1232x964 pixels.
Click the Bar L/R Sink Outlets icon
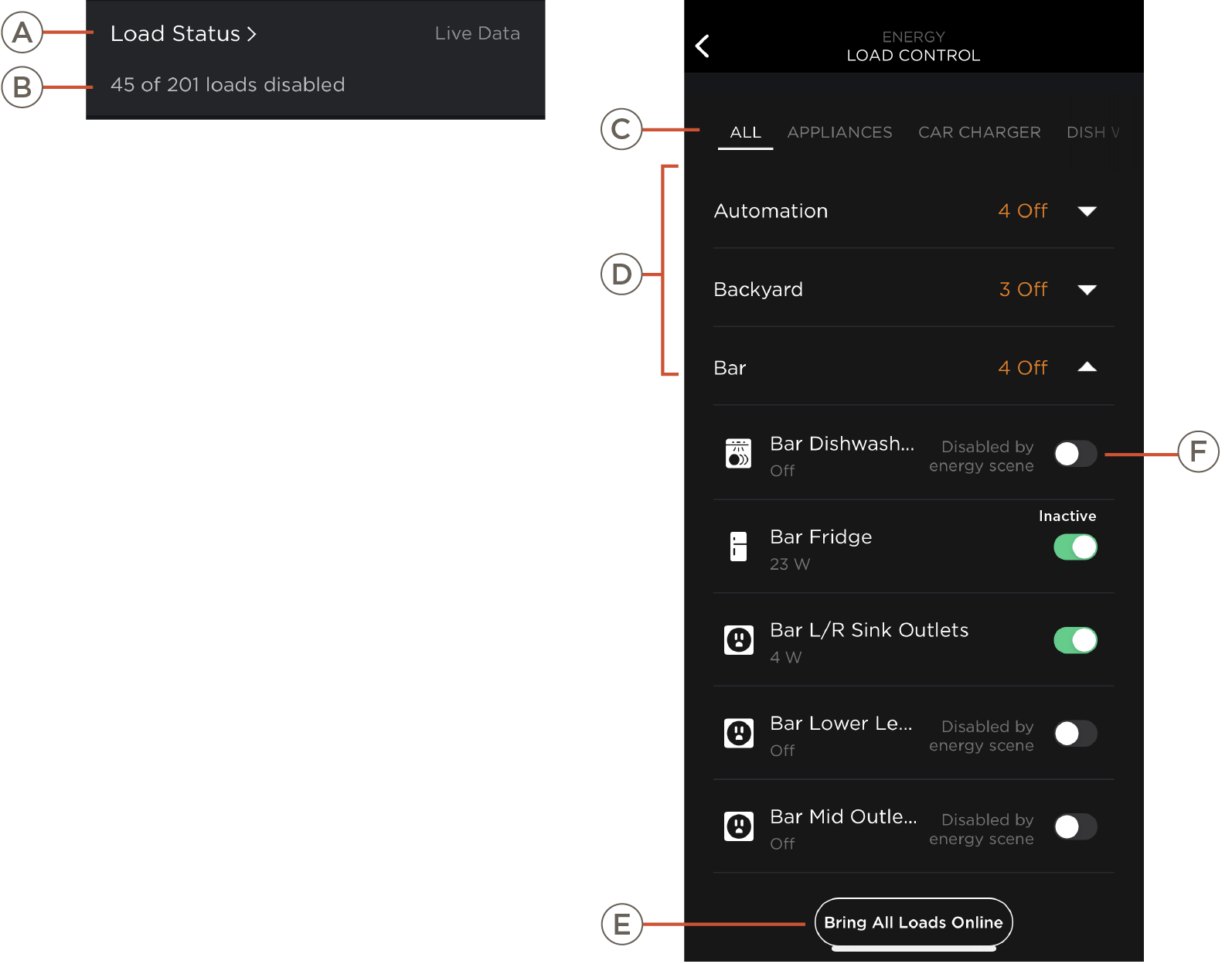coord(738,640)
